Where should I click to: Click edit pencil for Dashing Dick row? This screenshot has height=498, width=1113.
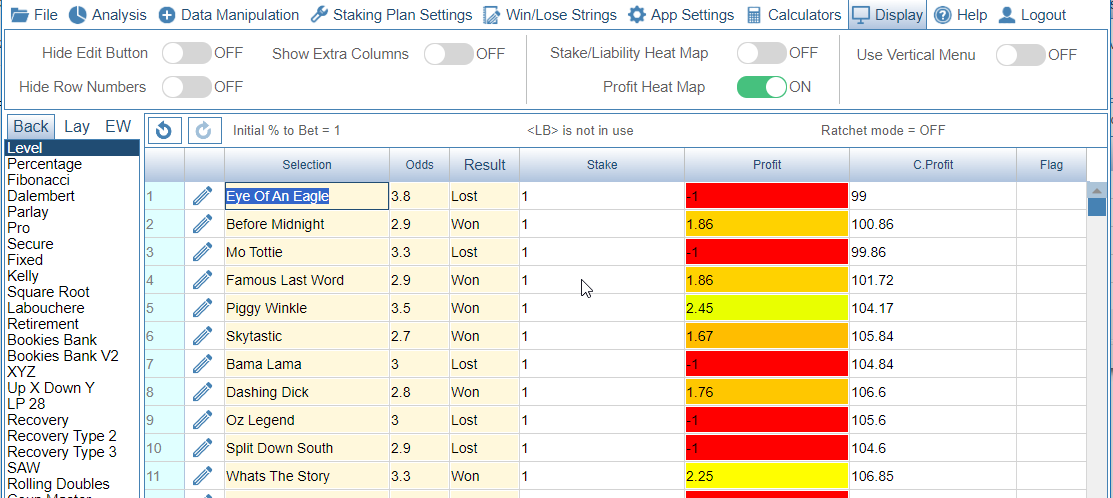click(x=203, y=392)
